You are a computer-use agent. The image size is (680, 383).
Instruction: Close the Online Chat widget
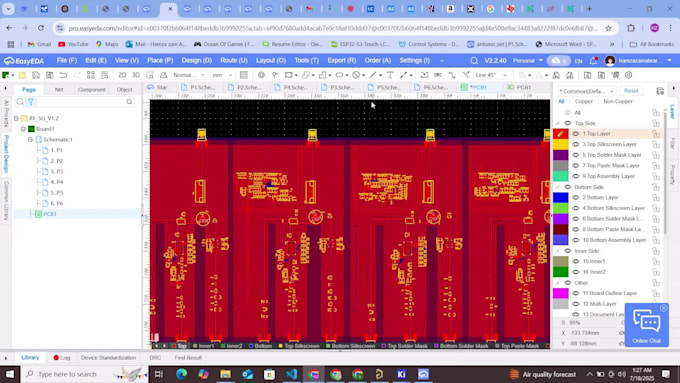point(664,308)
